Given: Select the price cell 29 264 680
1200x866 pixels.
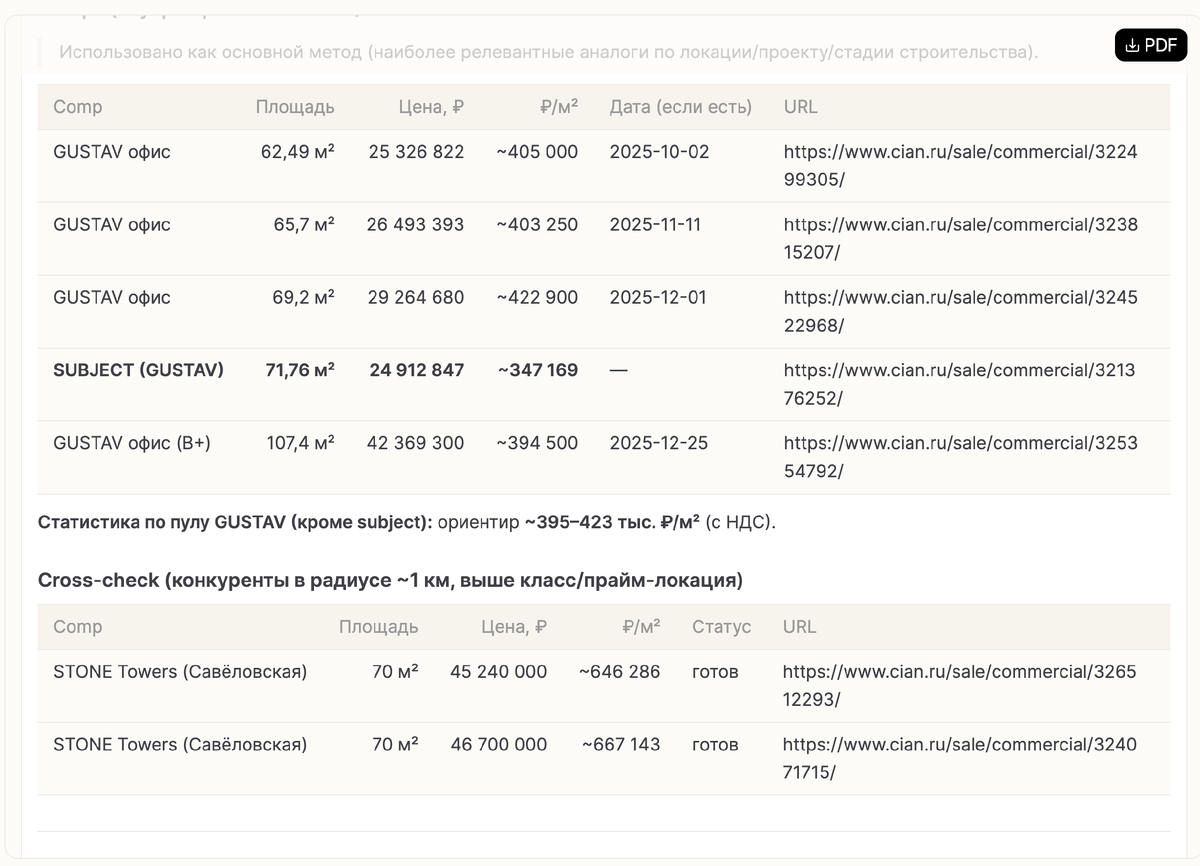Looking at the screenshot, I should 415,298.
